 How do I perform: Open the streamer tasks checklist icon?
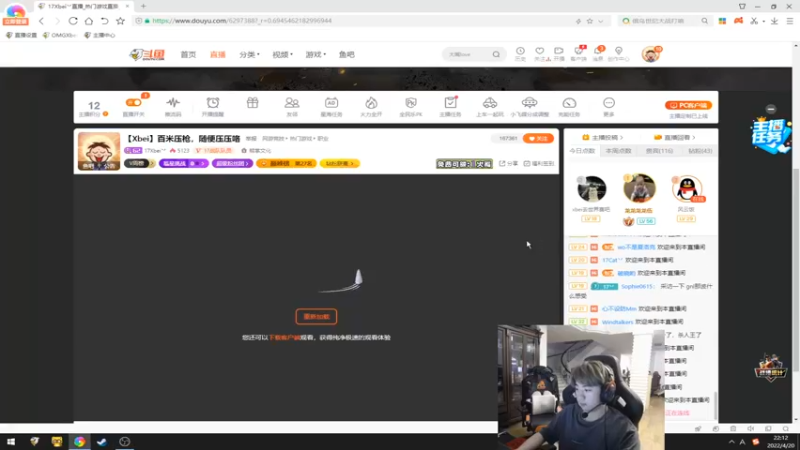[451, 103]
